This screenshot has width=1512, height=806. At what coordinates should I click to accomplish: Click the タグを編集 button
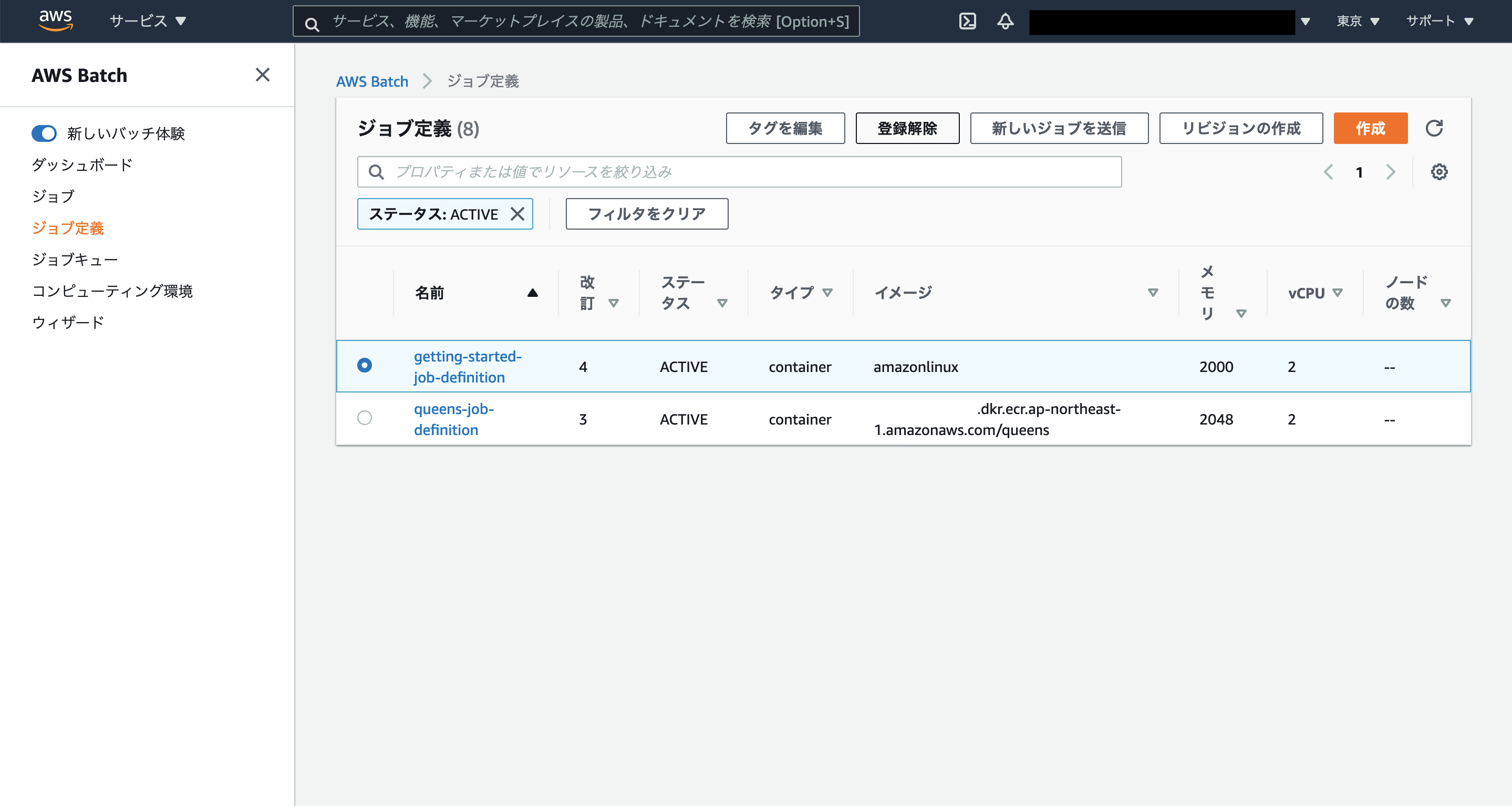785,128
